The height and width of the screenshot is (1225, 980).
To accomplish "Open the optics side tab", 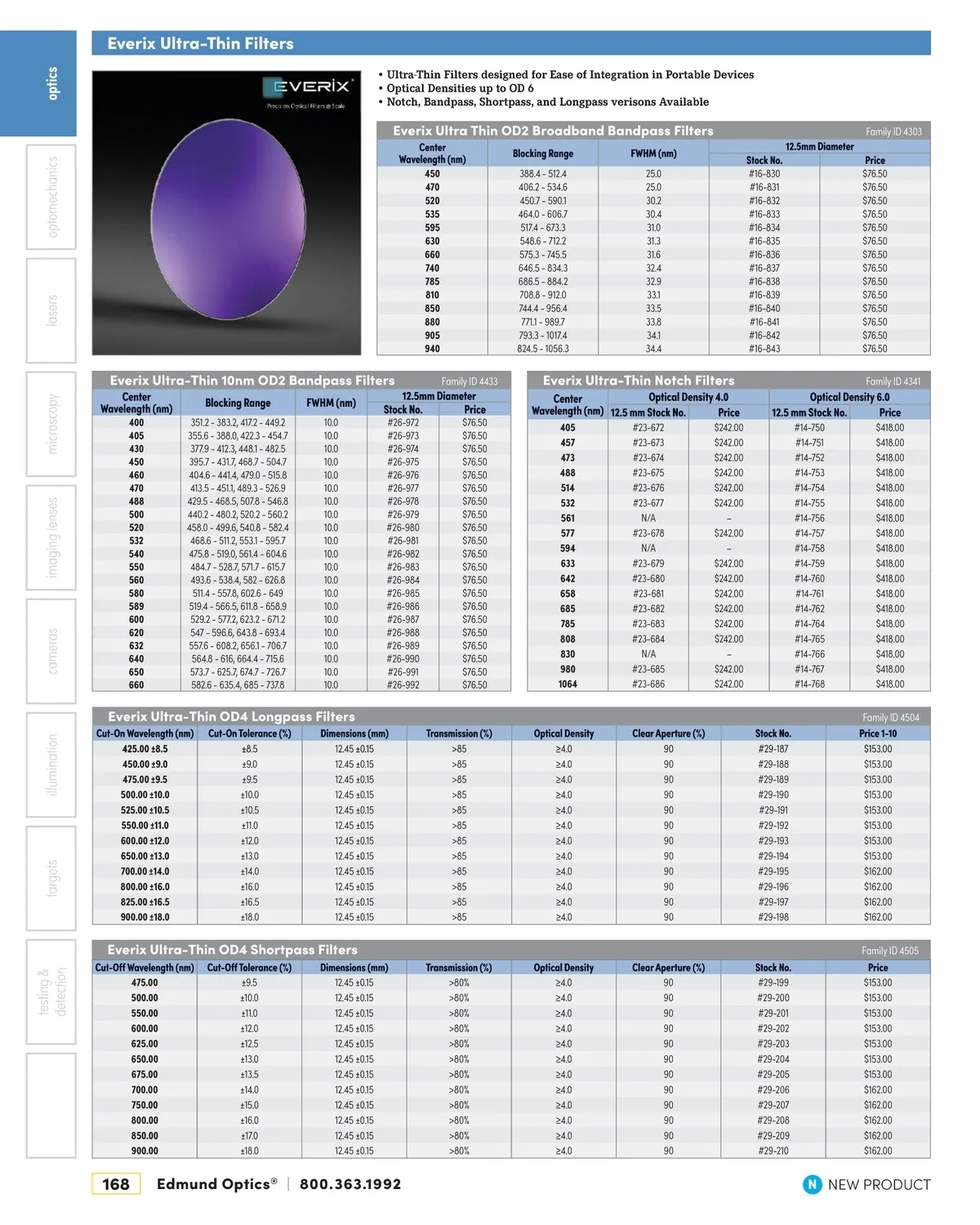I will pos(51,83).
